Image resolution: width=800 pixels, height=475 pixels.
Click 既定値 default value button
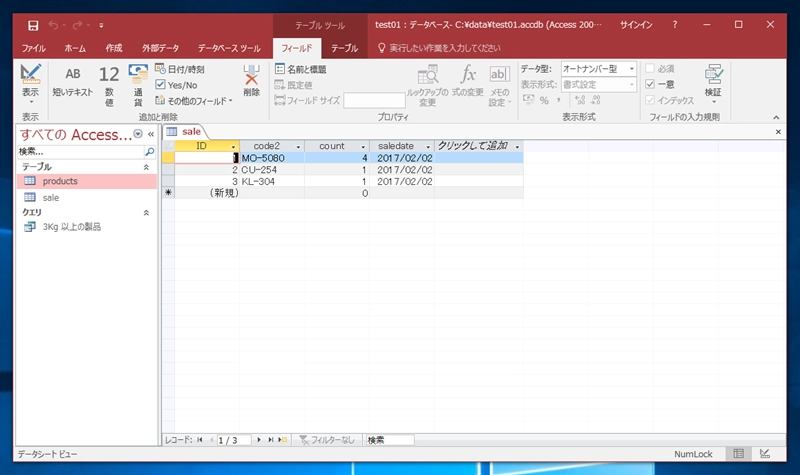tap(293, 85)
